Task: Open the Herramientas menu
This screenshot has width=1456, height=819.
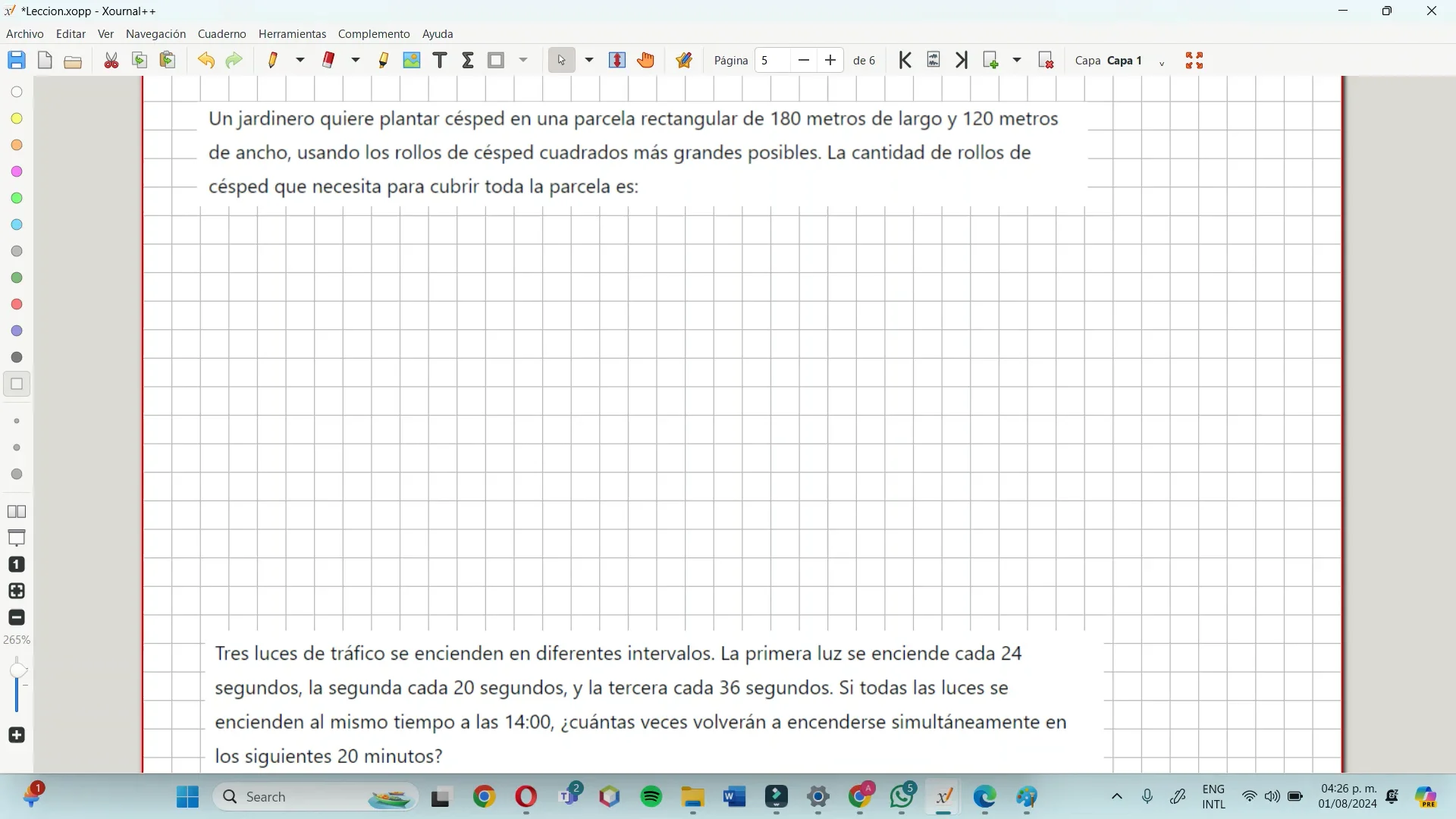Action: coord(292,33)
